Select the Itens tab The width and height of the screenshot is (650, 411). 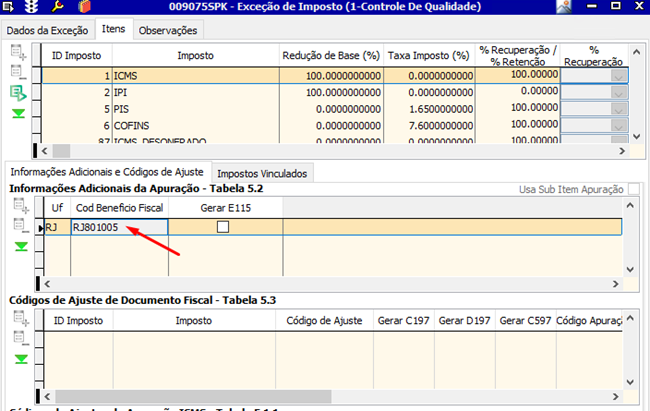coord(114,29)
